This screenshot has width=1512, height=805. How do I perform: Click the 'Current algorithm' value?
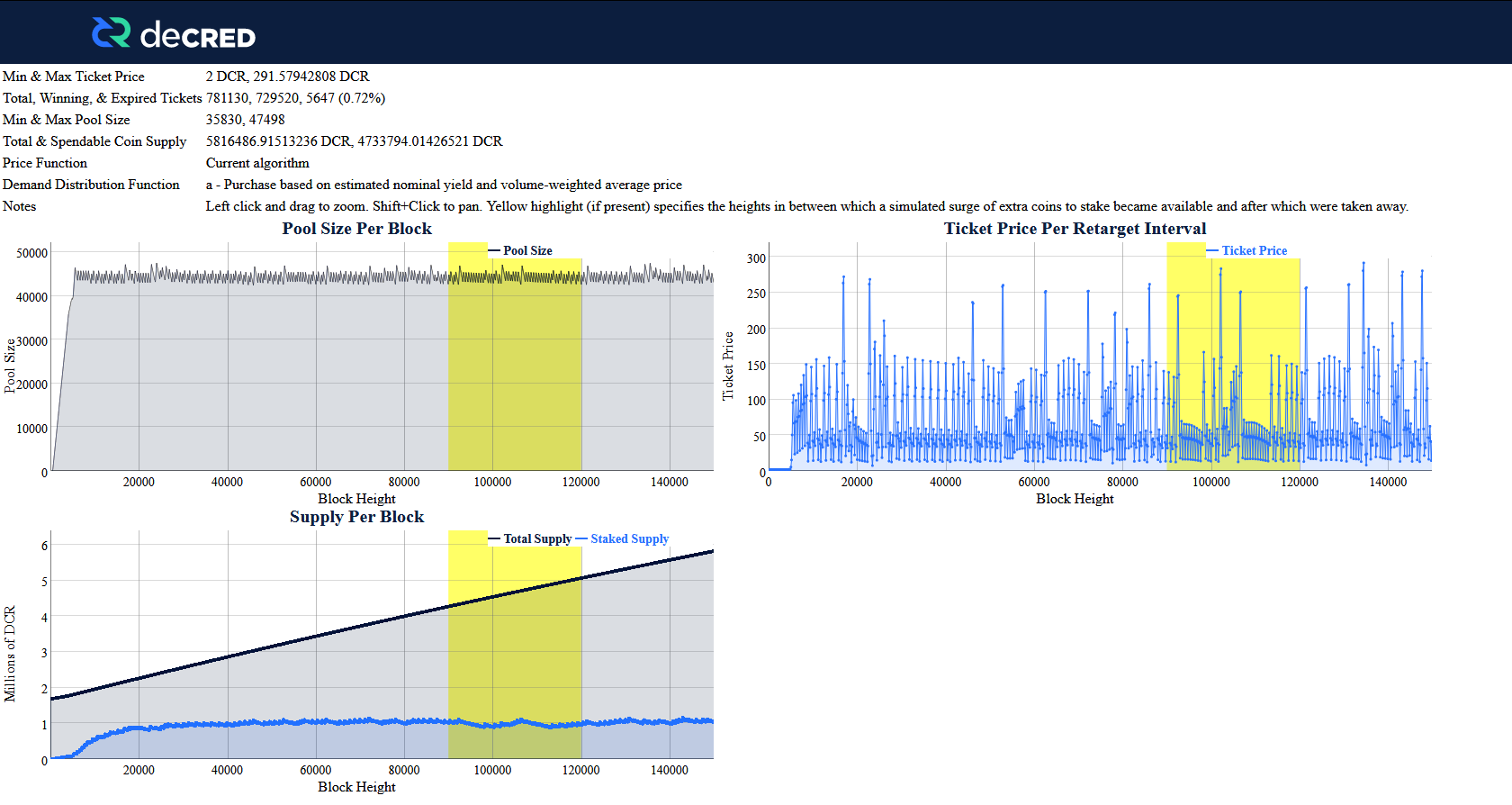257,163
